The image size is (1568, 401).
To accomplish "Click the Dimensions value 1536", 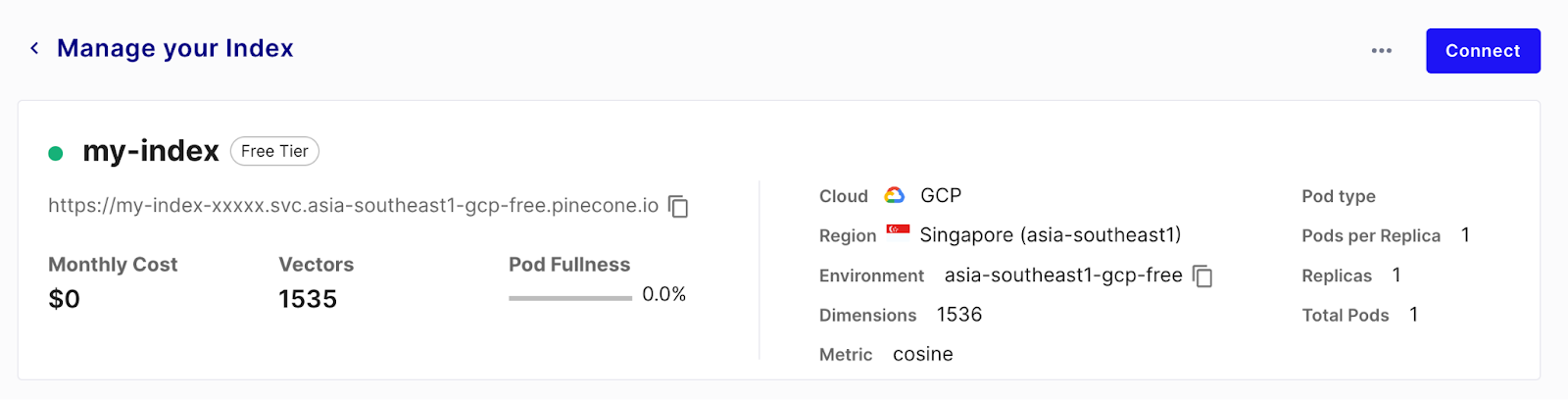I will 959,315.
